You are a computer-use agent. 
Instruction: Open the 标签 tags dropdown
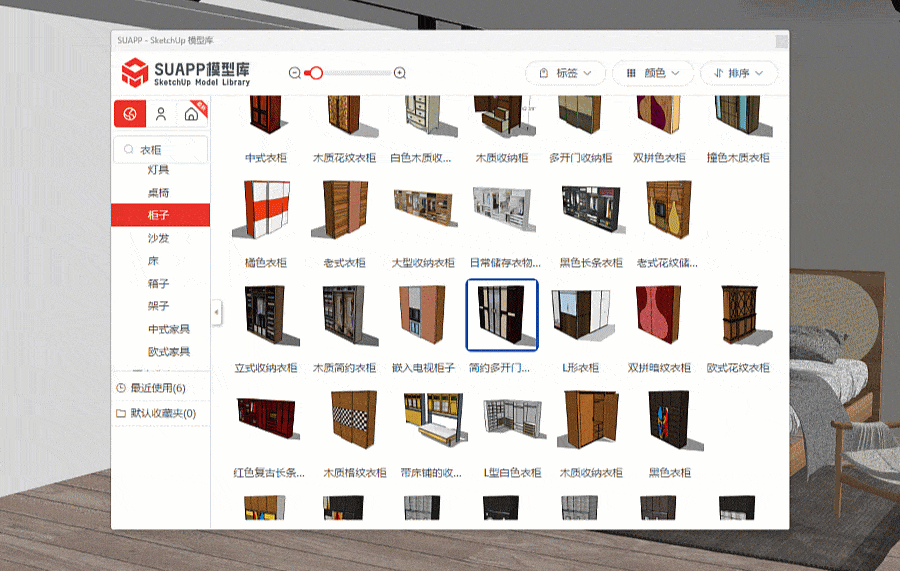566,73
